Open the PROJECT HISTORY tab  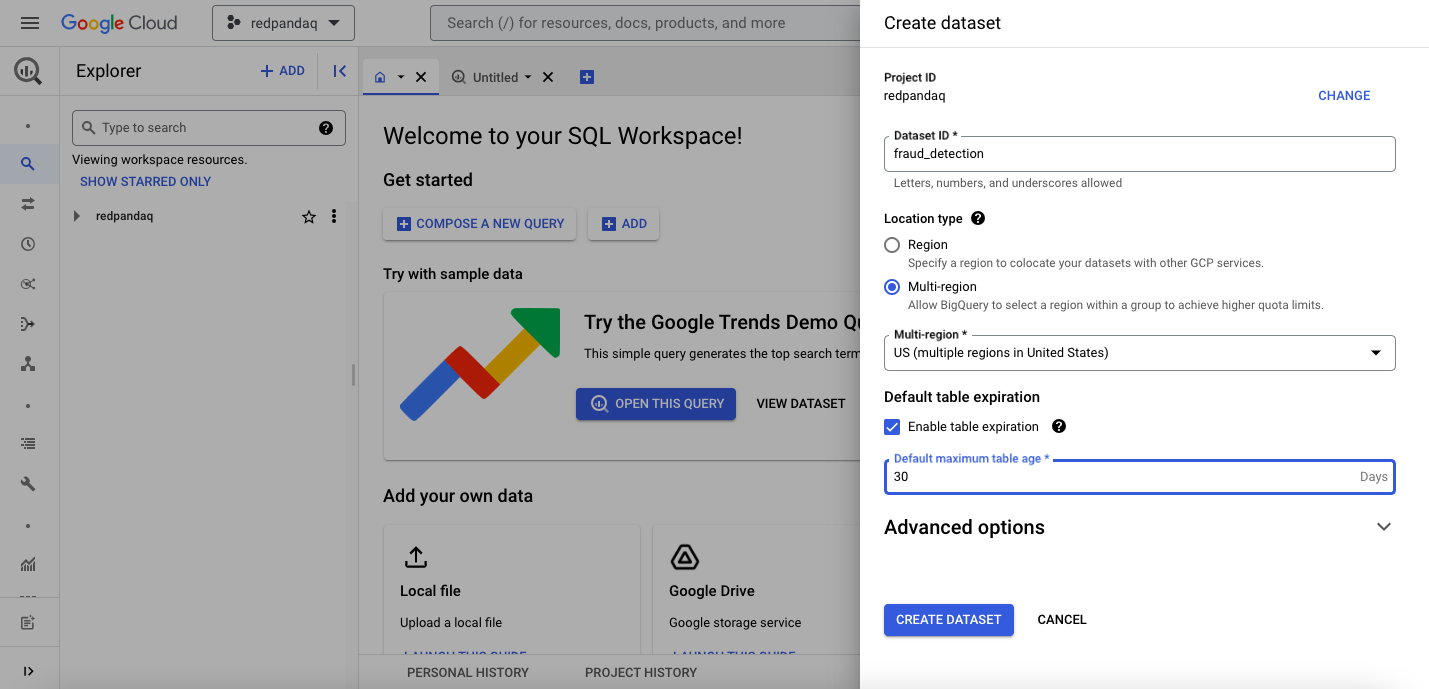pyautogui.click(x=641, y=672)
